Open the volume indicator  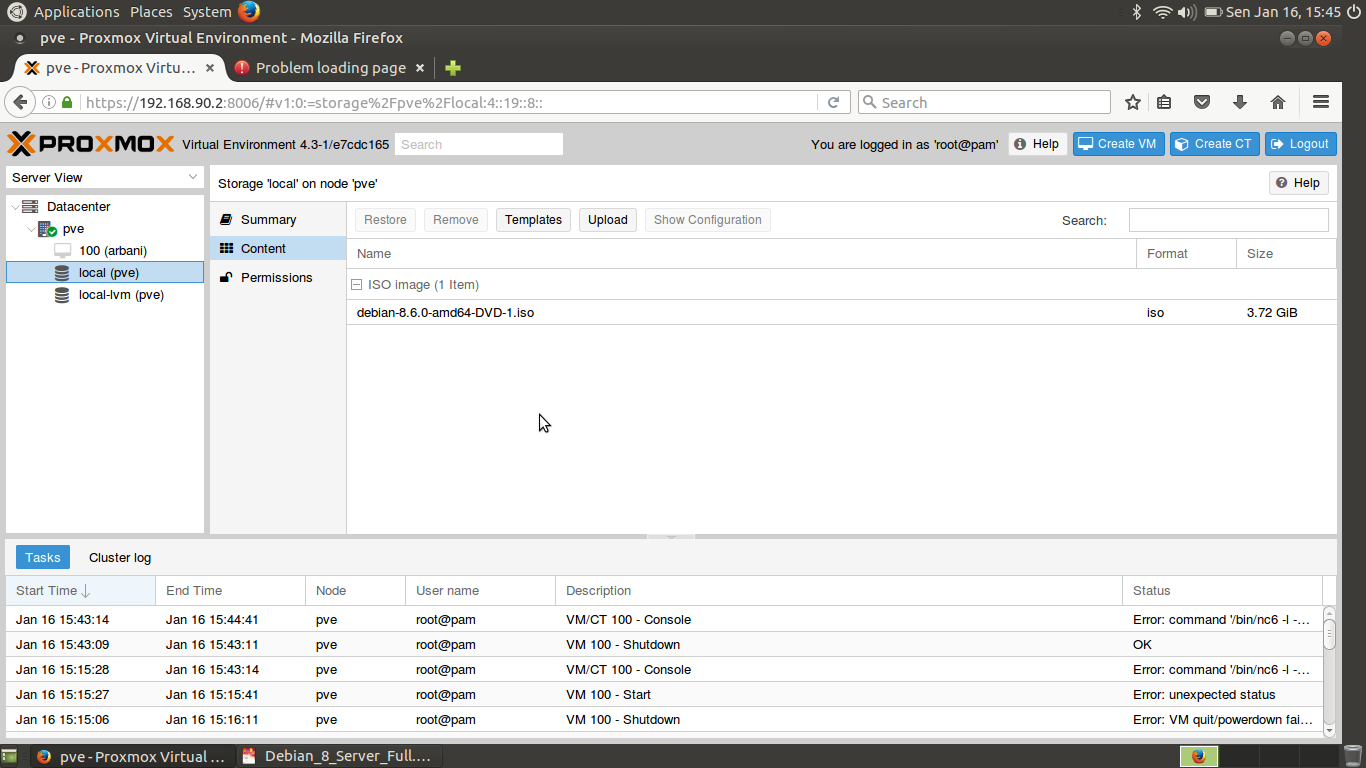click(1187, 12)
